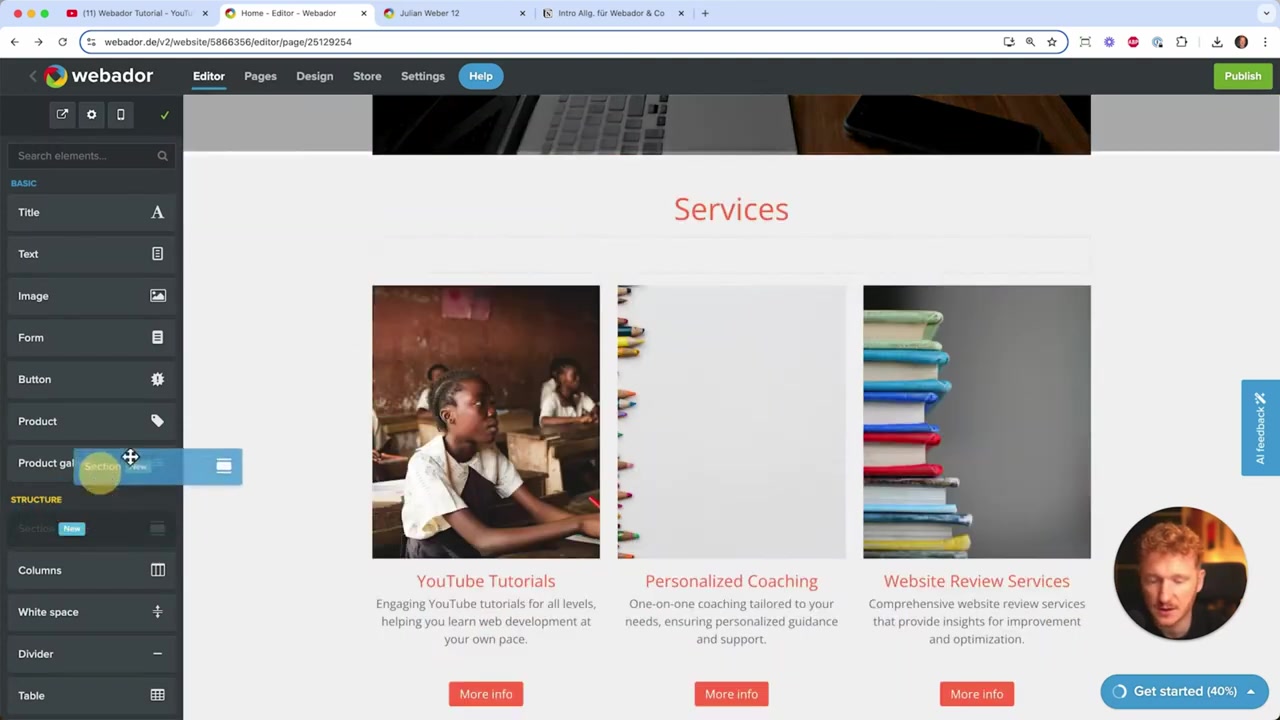The image size is (1280, 720).
Task: Select the Divider element icon
Action: [157, 654]
